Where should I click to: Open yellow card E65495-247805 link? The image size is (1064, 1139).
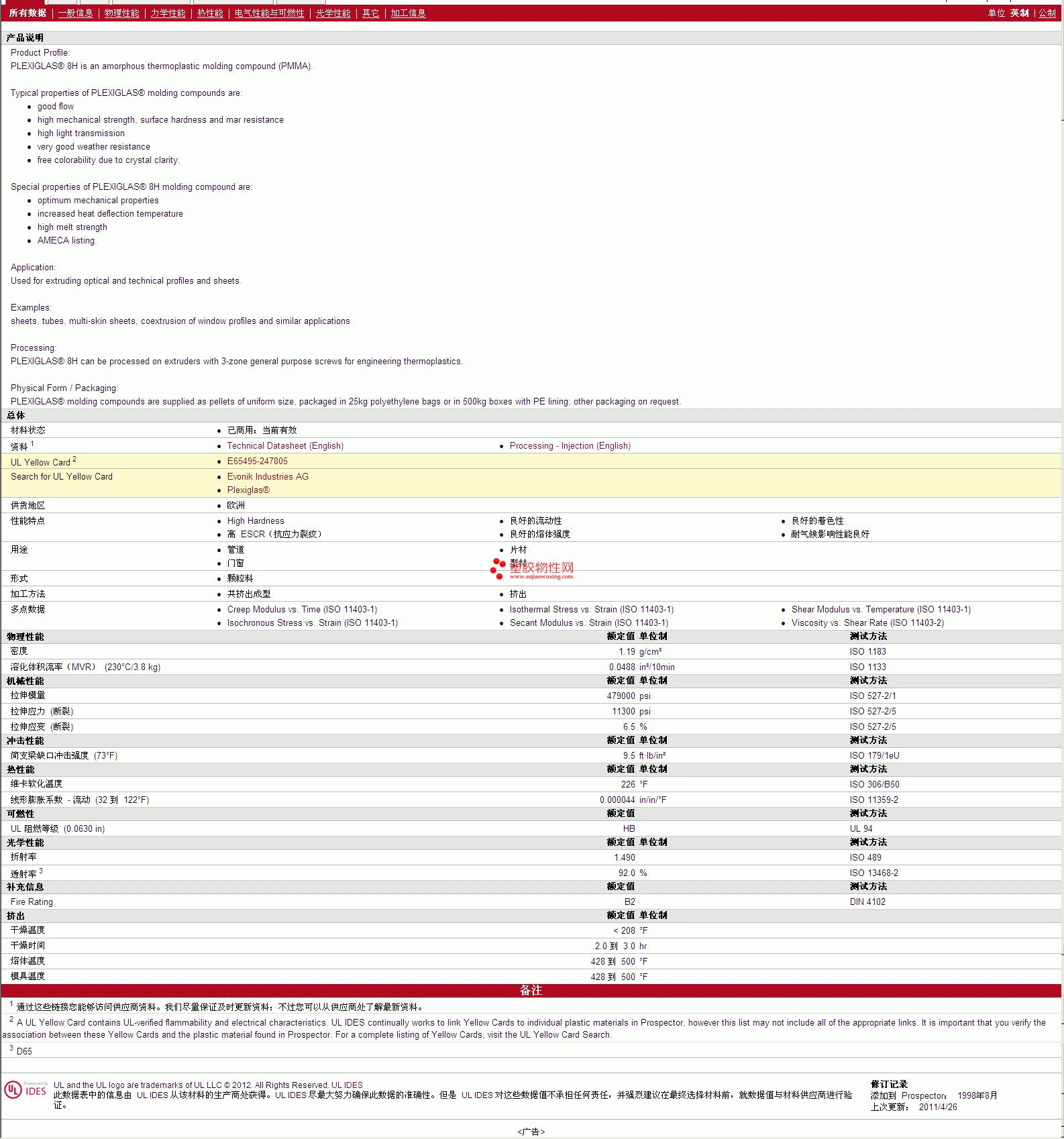pos(257,462)
